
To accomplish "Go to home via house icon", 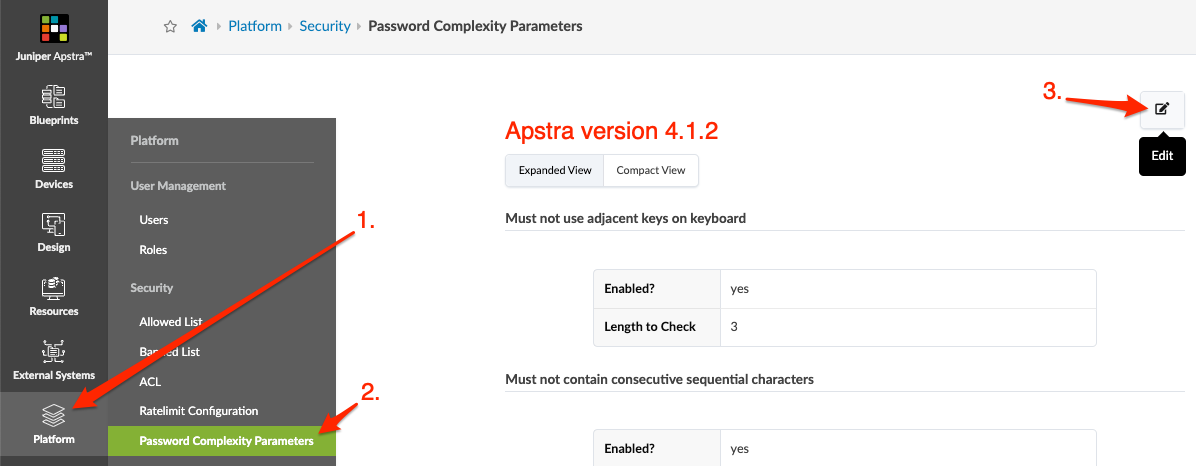I will pyautogui.click(x=199, y=26).
